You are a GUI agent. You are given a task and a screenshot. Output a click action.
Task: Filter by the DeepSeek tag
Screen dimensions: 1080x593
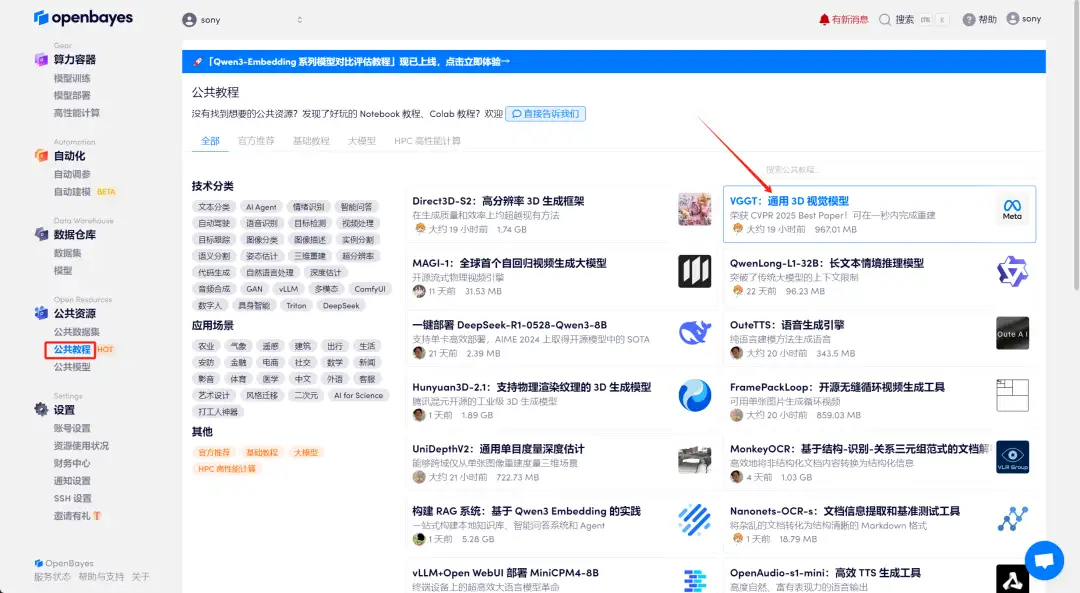[341, 305]
